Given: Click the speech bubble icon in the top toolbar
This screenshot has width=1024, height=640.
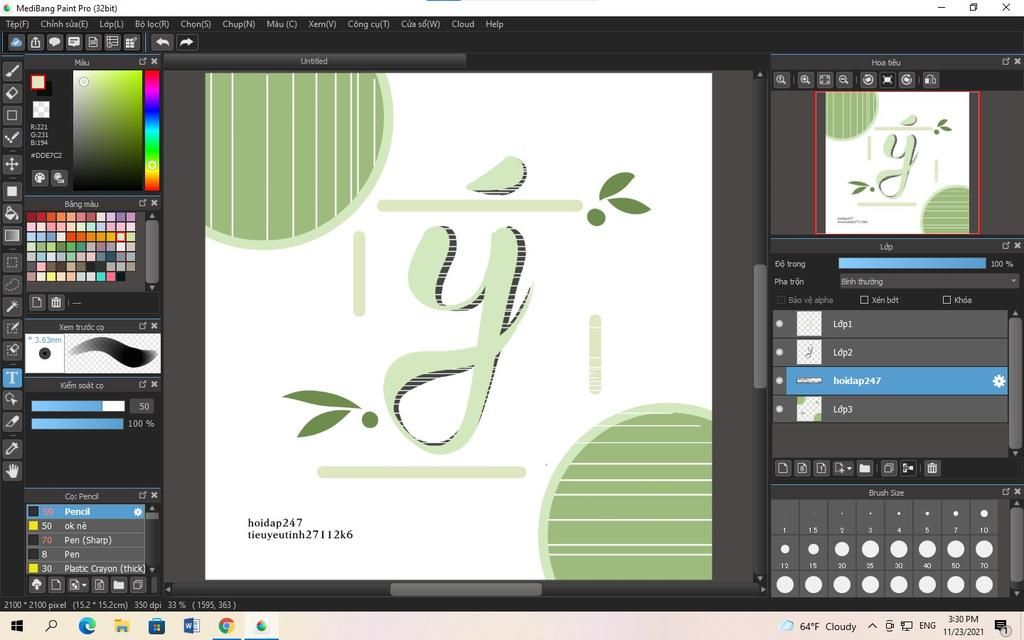Looking at the screenshot, I should tap(55, 42).
